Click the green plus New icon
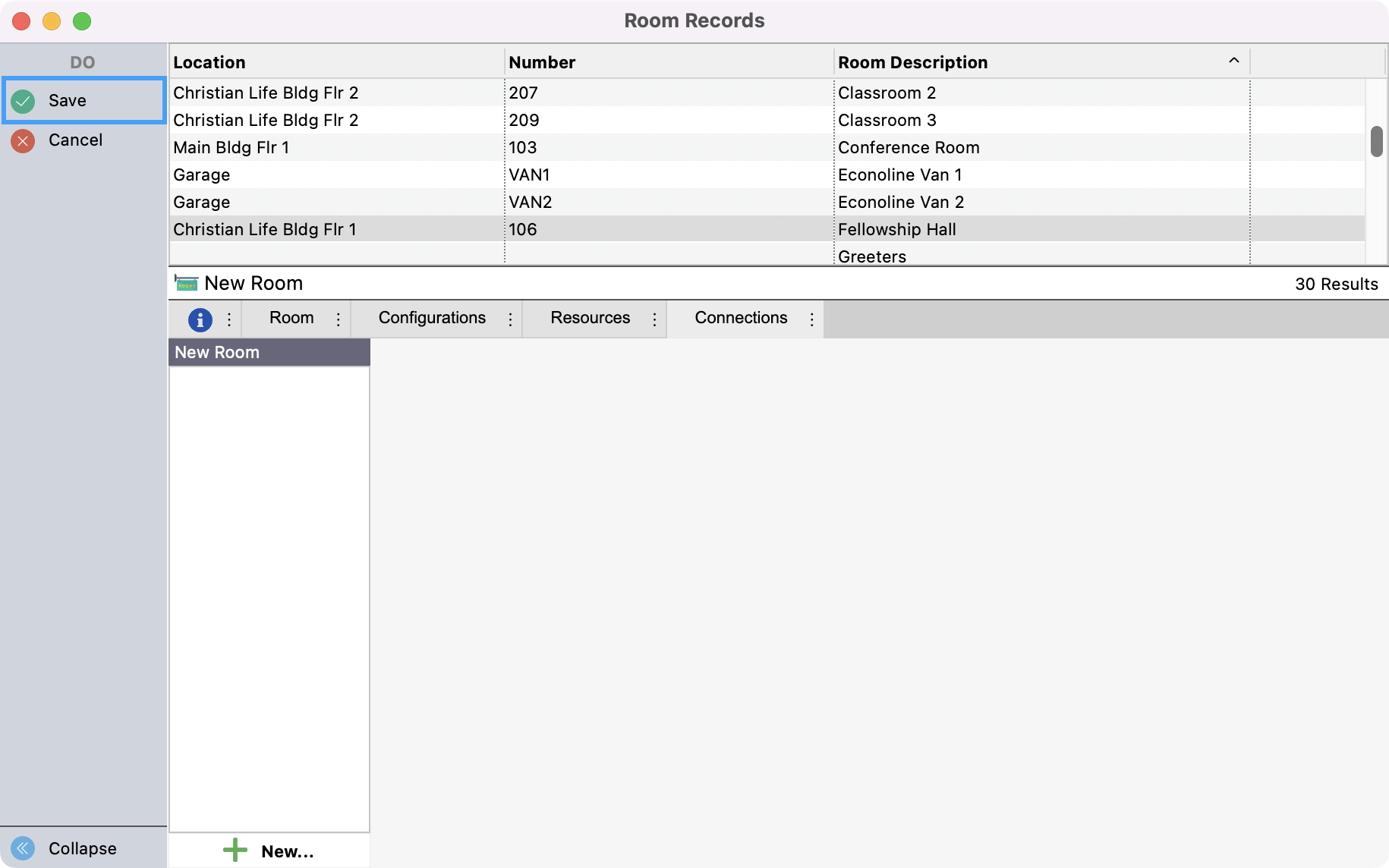Screen dimensions: 1389x868 [235, 850]
